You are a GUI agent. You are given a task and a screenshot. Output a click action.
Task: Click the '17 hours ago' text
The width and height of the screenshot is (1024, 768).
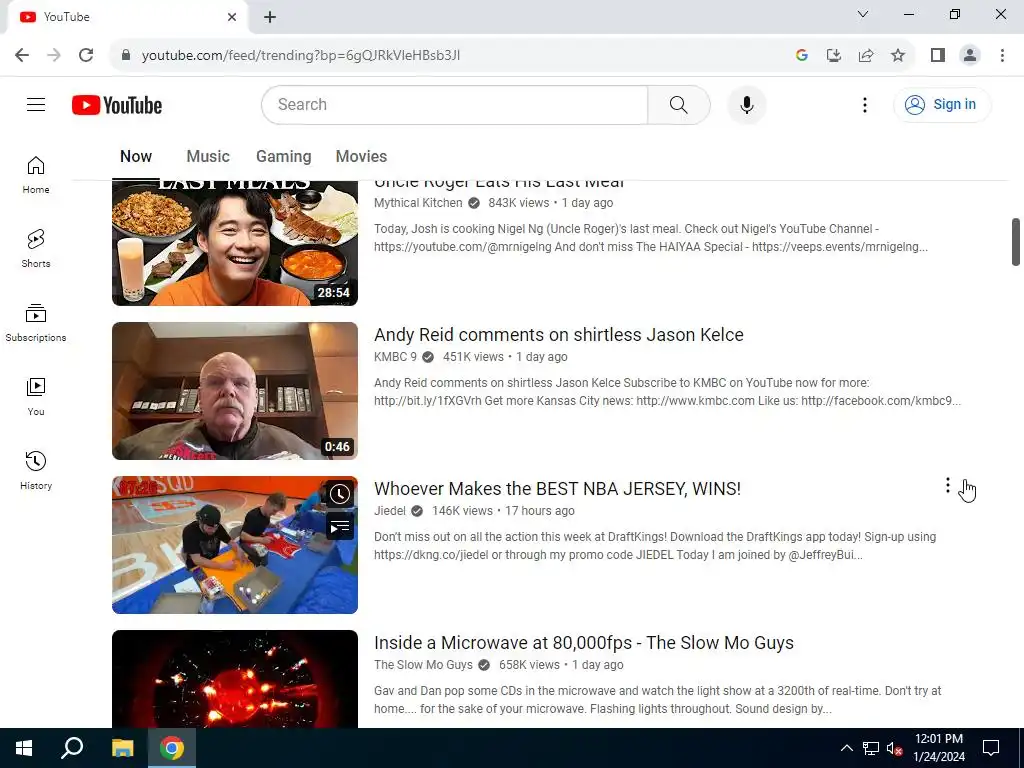540,511
